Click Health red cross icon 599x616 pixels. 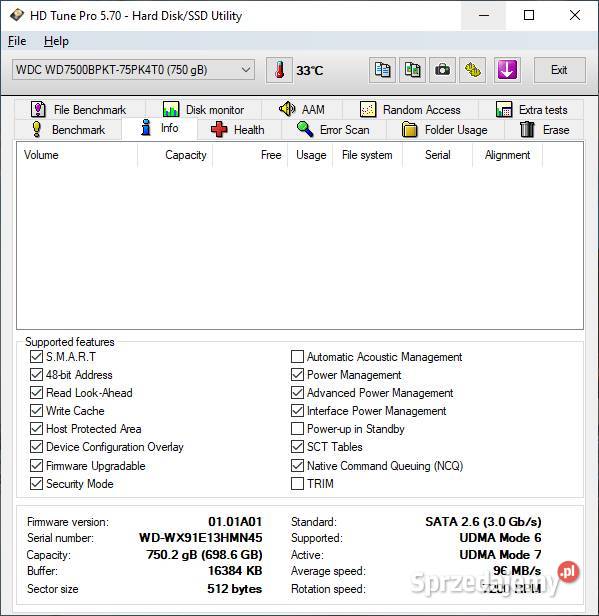(219, 129)
